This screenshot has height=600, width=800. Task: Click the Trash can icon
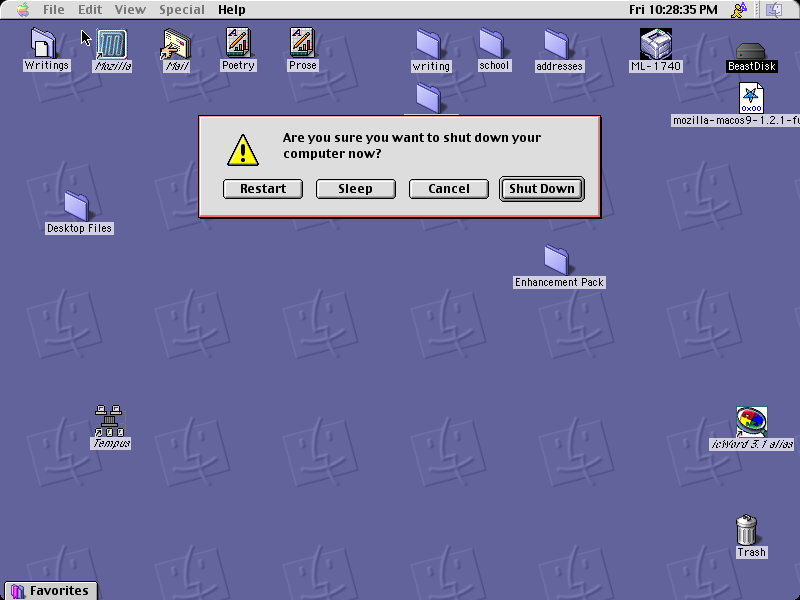(x=746, y=530)
